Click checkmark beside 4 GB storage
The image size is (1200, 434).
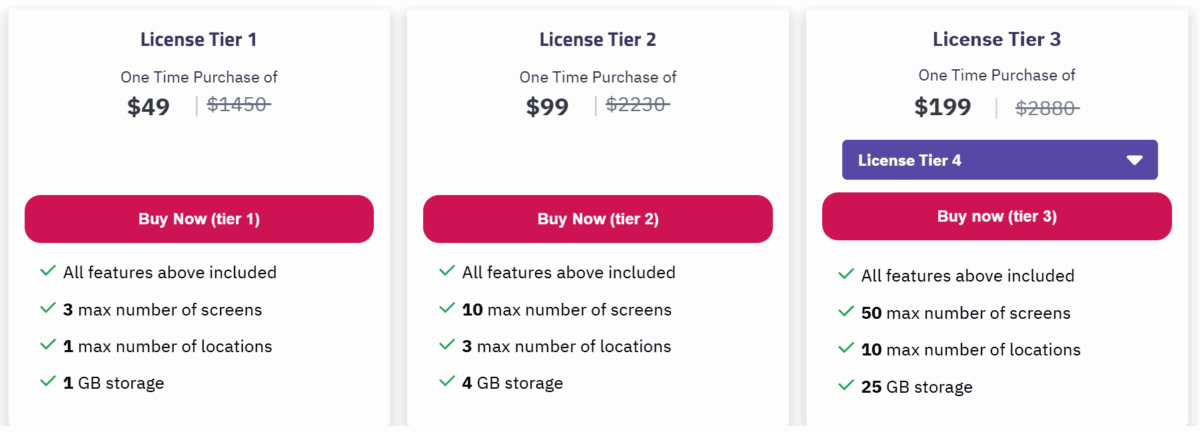[x=446, y=381]
